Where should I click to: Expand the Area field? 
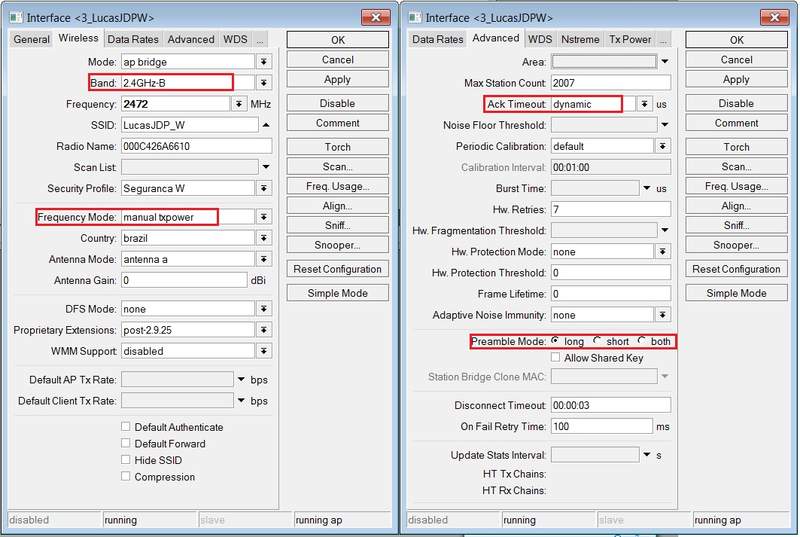point(665,61)
